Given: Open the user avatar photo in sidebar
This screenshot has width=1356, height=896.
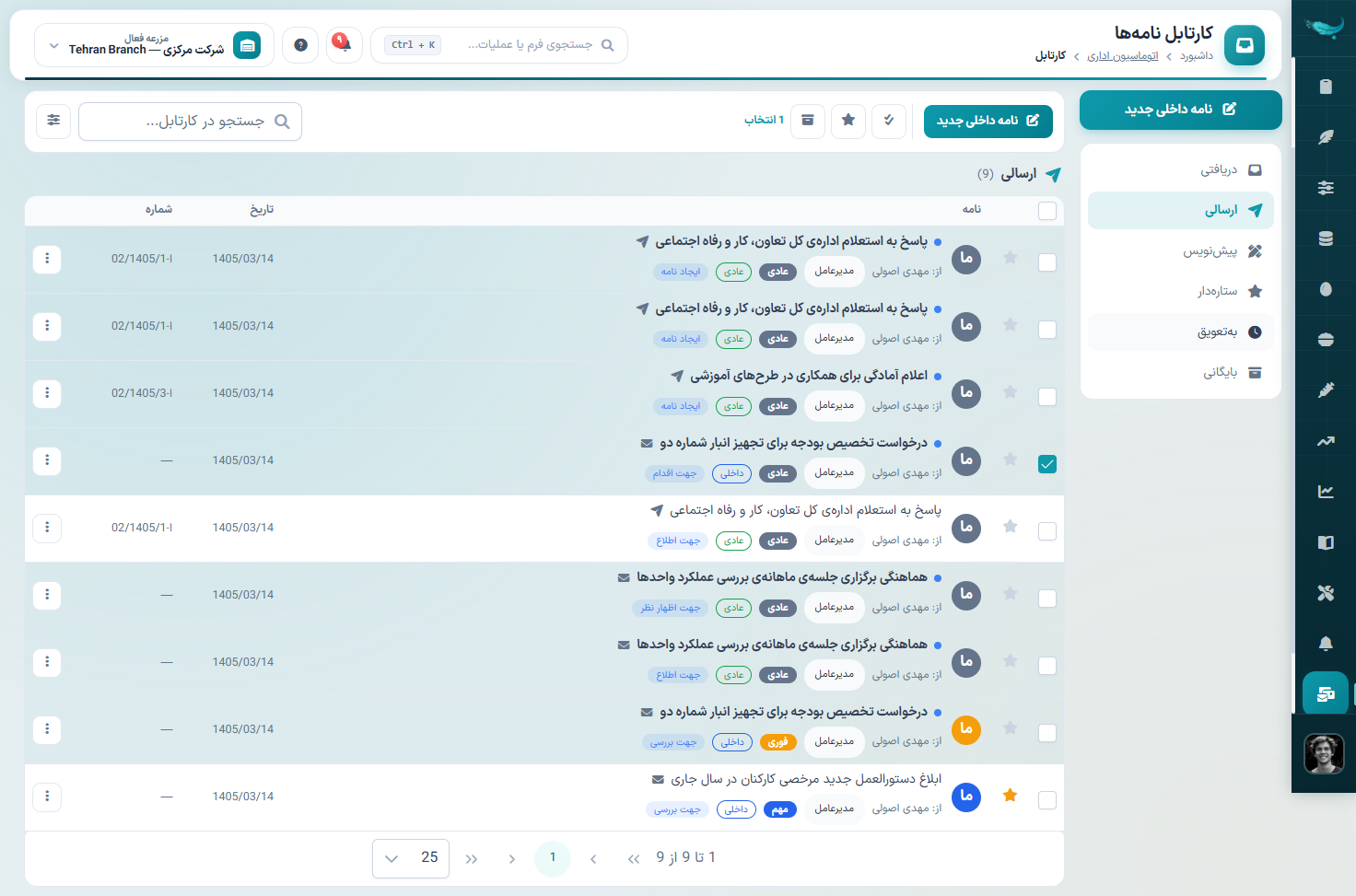Looking at the screenshot, I should coord(1325,754).
